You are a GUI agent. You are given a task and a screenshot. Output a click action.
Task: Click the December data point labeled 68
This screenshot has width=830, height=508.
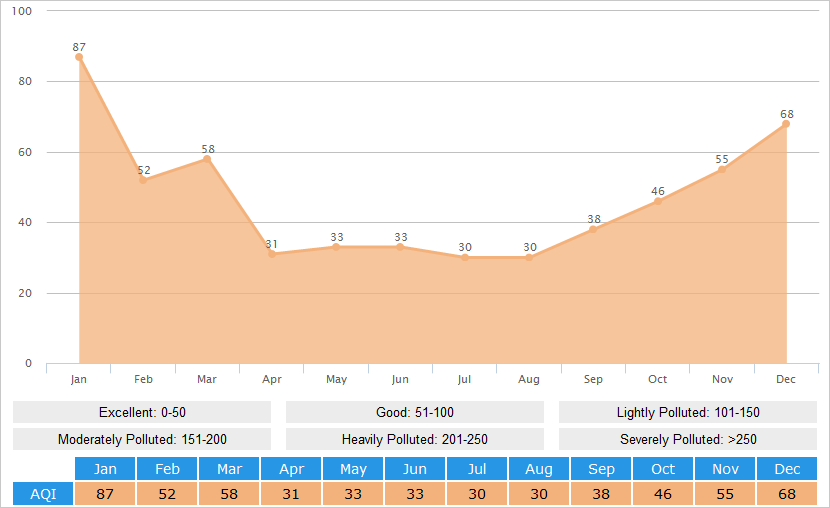click(786, 124)
